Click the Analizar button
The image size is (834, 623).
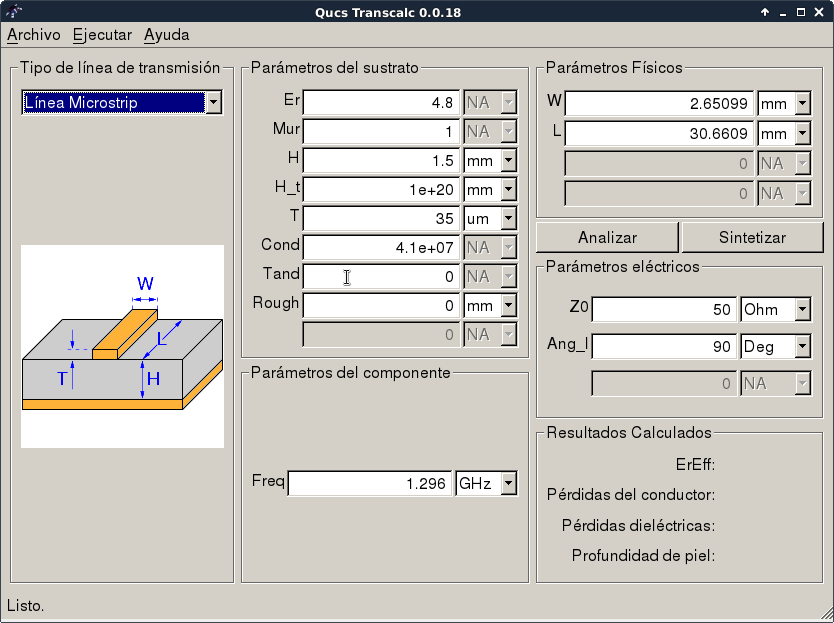coord(607,238)
